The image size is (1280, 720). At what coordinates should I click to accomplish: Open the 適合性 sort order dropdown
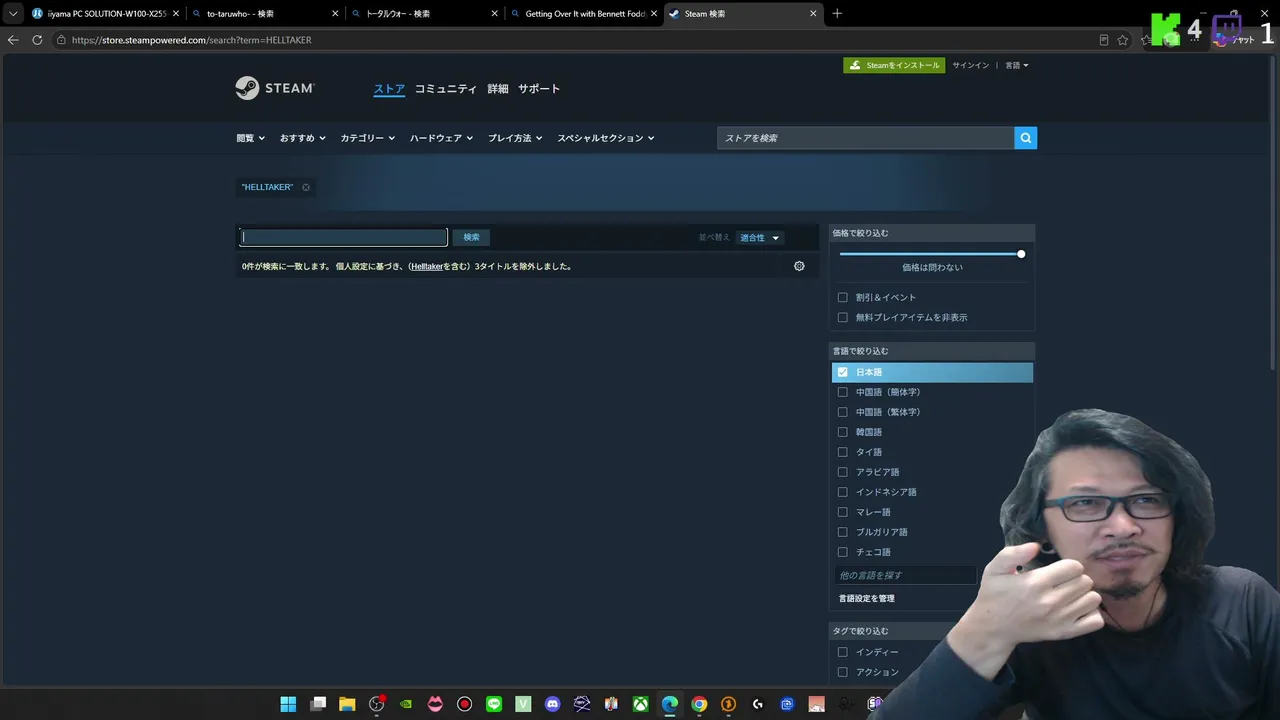pyautogui.click(x=760, y=238)
